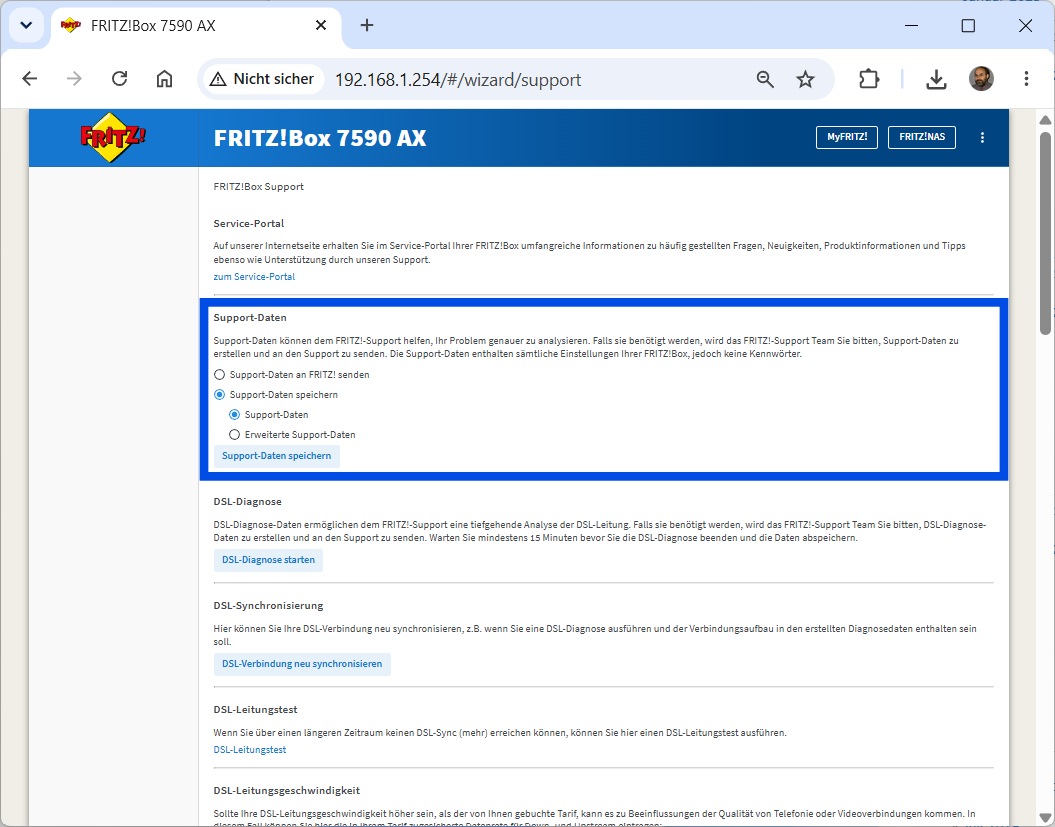
Task: Open the 'DSL-Leitungstest' link
Action: [x=250, y=750]
